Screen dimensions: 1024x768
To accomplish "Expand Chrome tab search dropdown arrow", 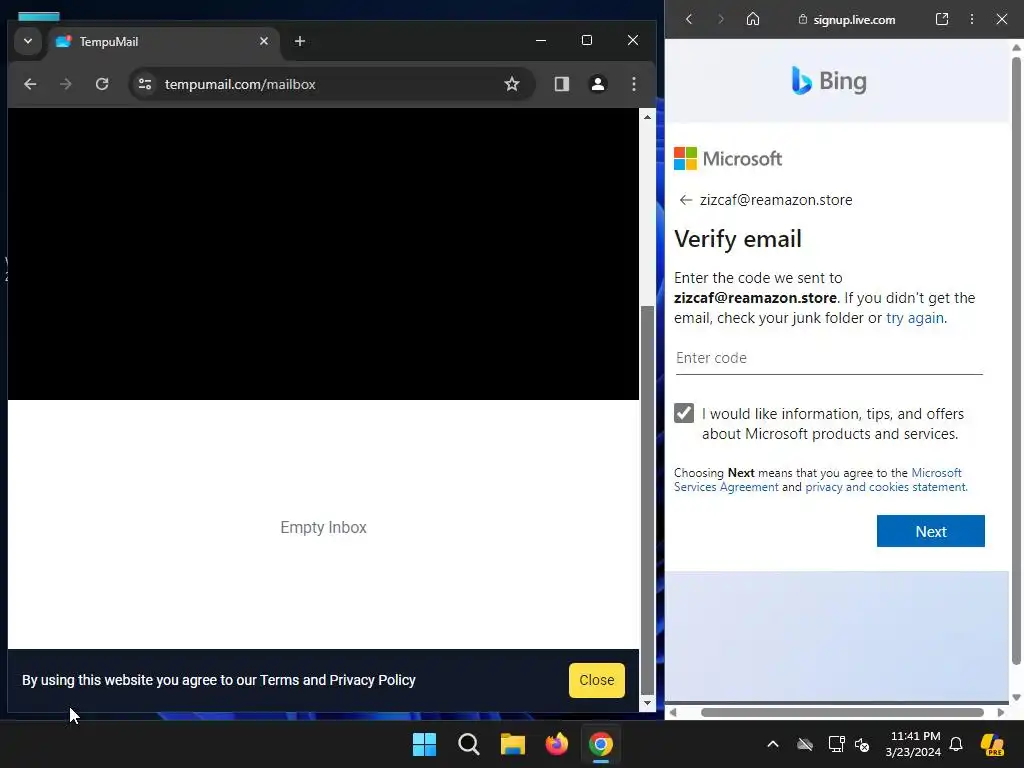I will coord(28,41).
